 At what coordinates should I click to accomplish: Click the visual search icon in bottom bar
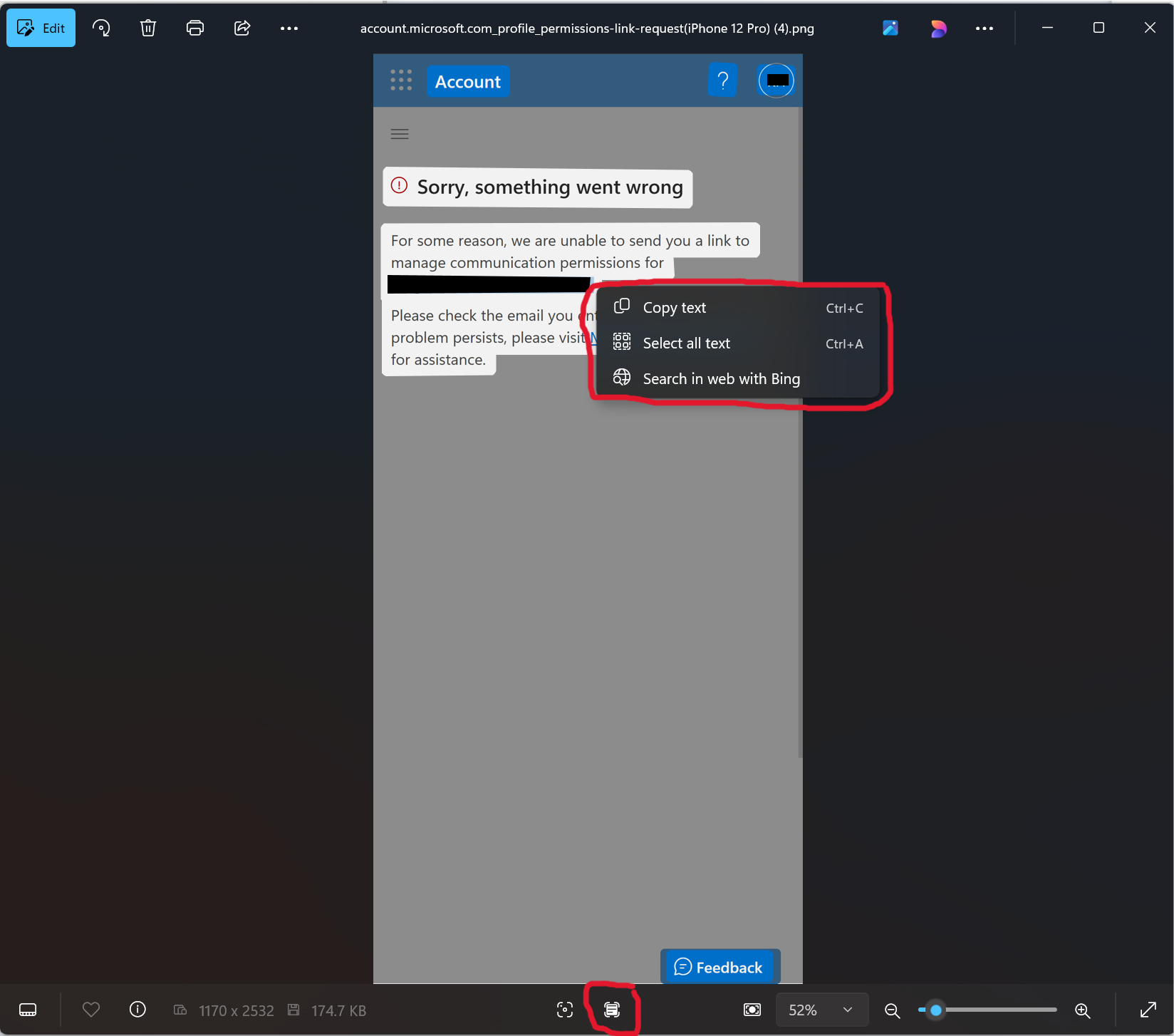pyautogui.click(x=565, y=1010)
